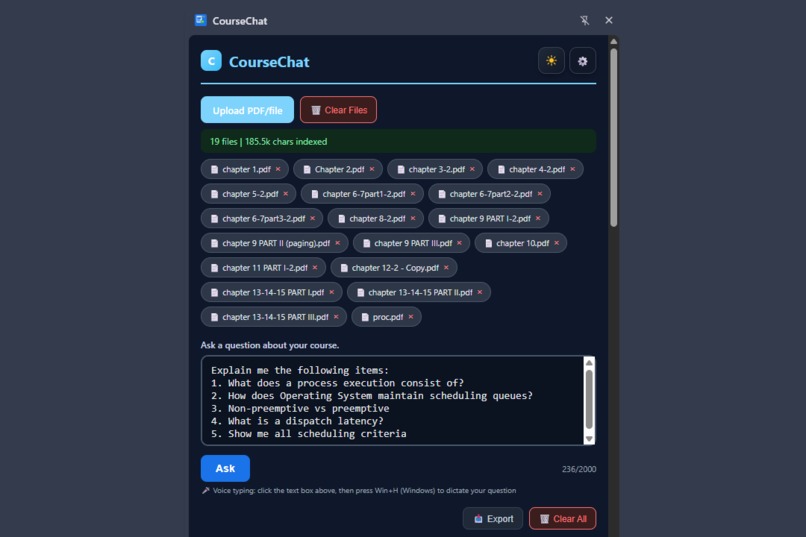Click the microphone icon beside Voice typing hint
The width and height of the screenshot is (806, 537).
(206, 490)
